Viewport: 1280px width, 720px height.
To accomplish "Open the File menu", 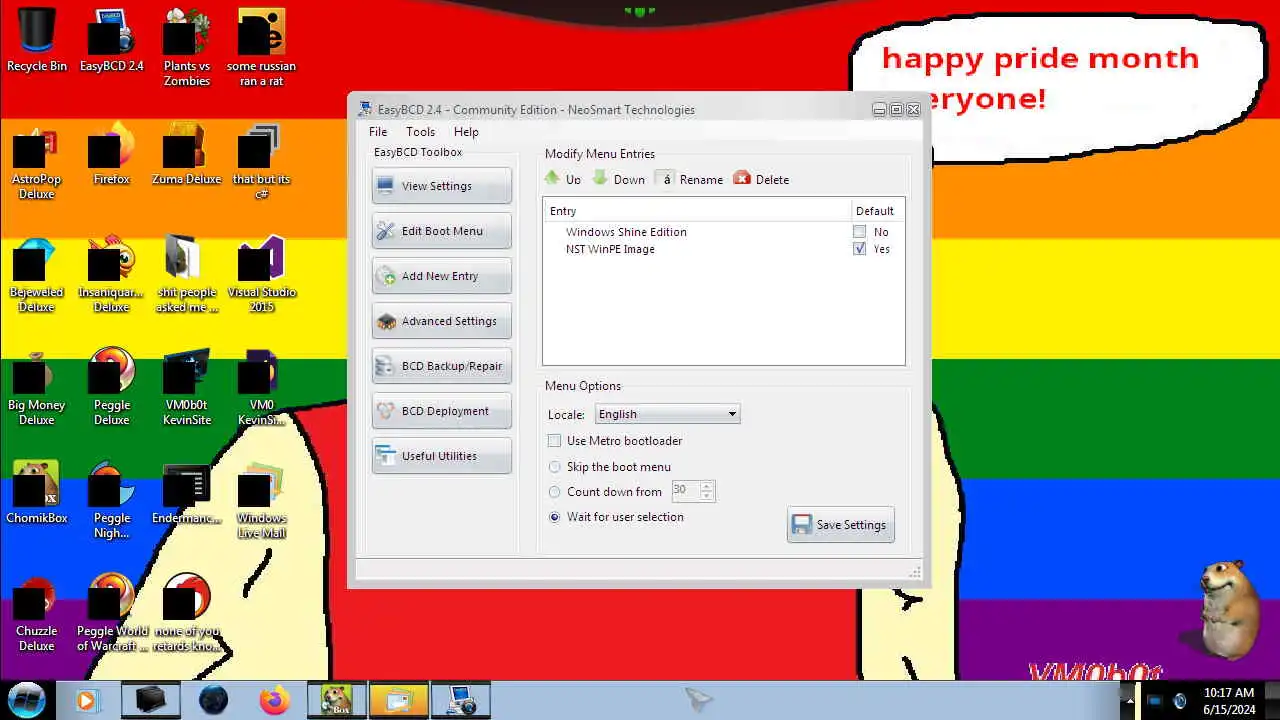I will click(378, 132).
